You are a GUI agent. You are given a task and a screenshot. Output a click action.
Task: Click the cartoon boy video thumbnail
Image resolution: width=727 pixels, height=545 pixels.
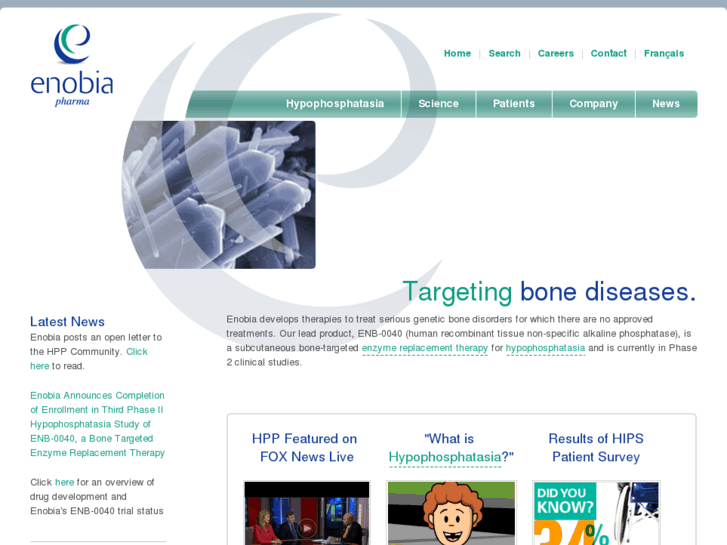click(451, 513)
